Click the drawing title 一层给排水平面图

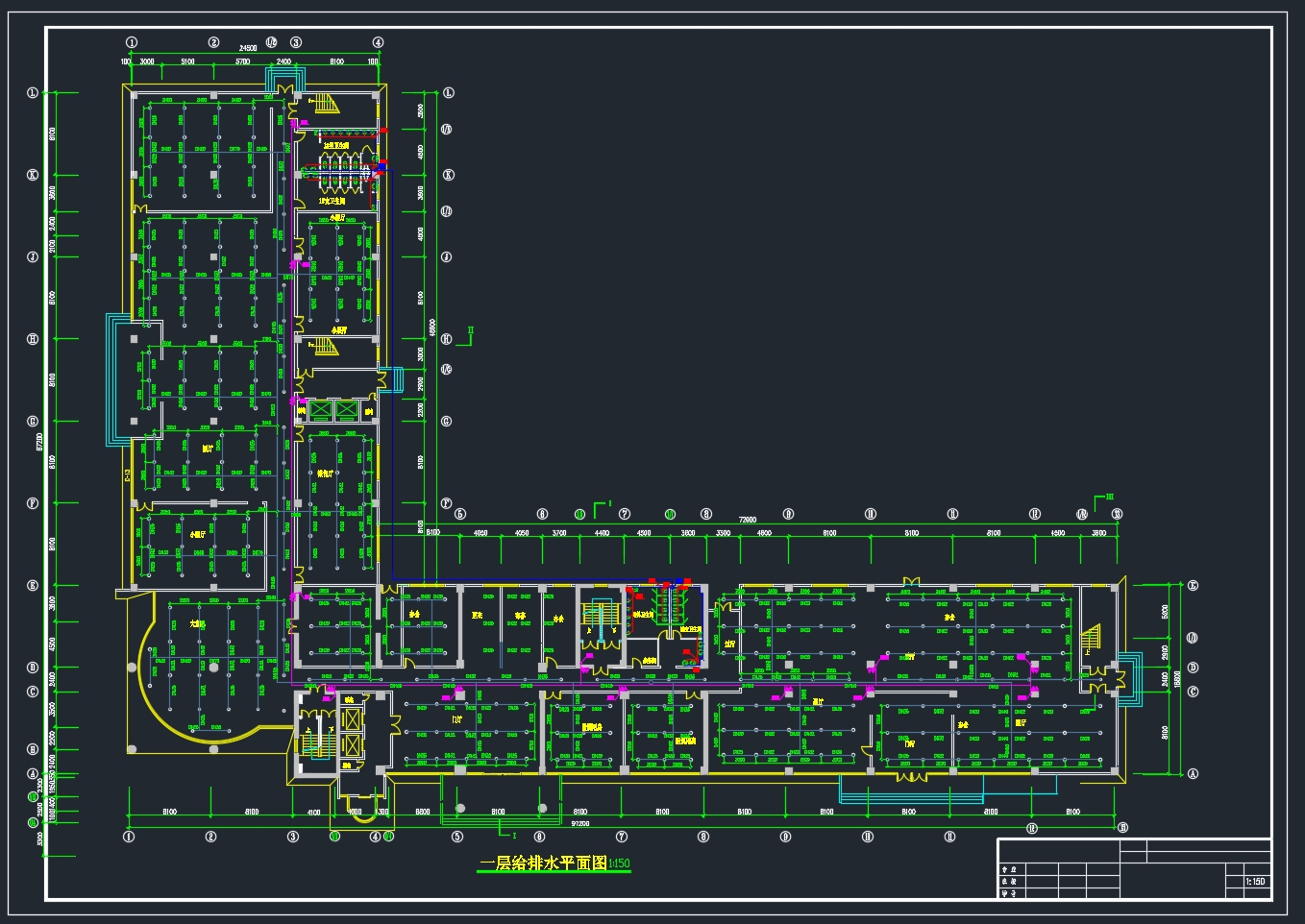(543, 863)
